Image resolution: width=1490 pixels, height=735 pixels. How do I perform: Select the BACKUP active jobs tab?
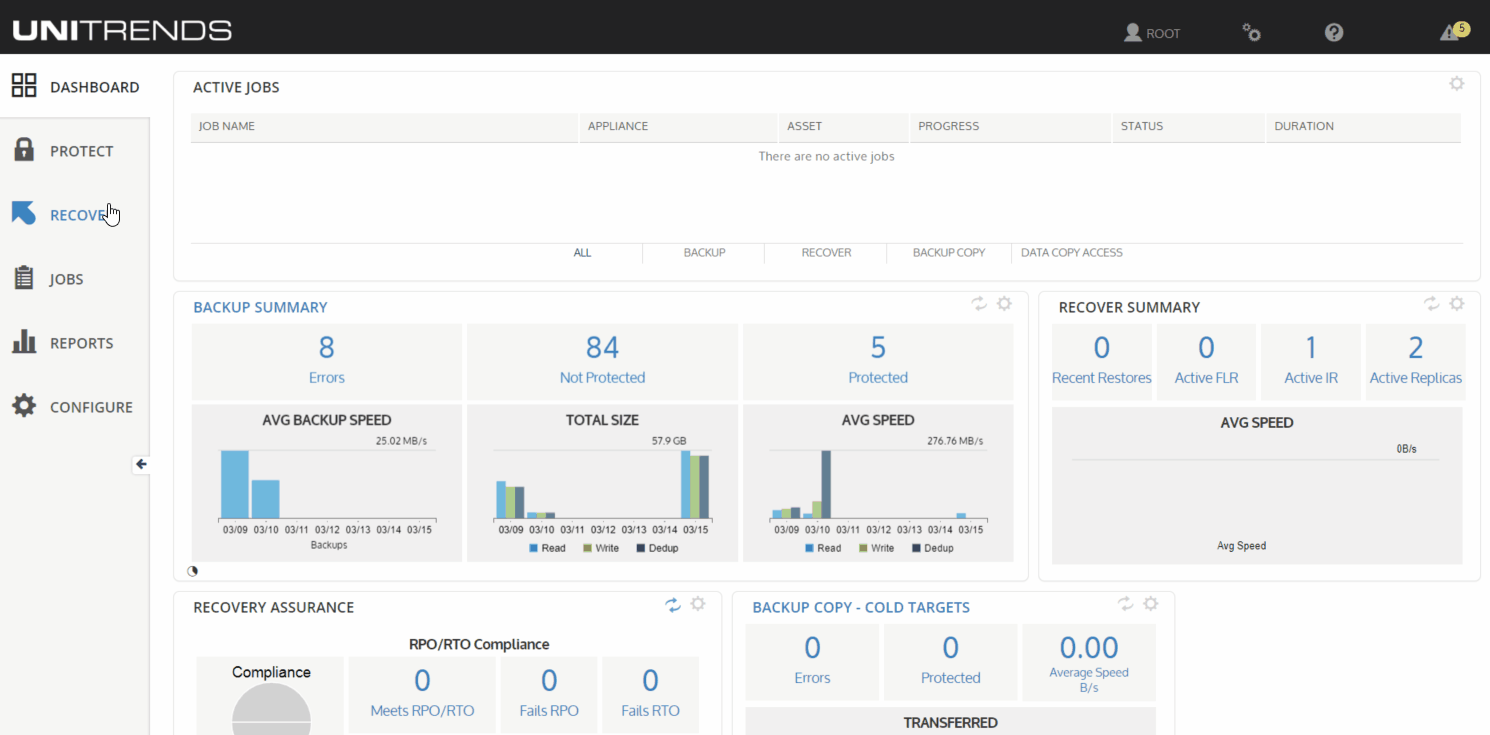(x=704, y=253)
